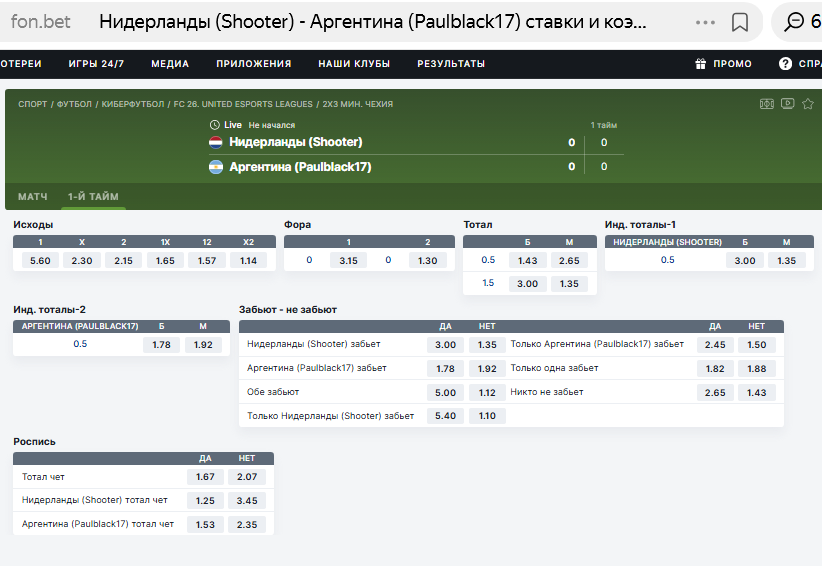822x566 pixels.
Task: Select Аргентина (Paulblack17) забьет НЕТ 1.92
Action: click(487, 369)
